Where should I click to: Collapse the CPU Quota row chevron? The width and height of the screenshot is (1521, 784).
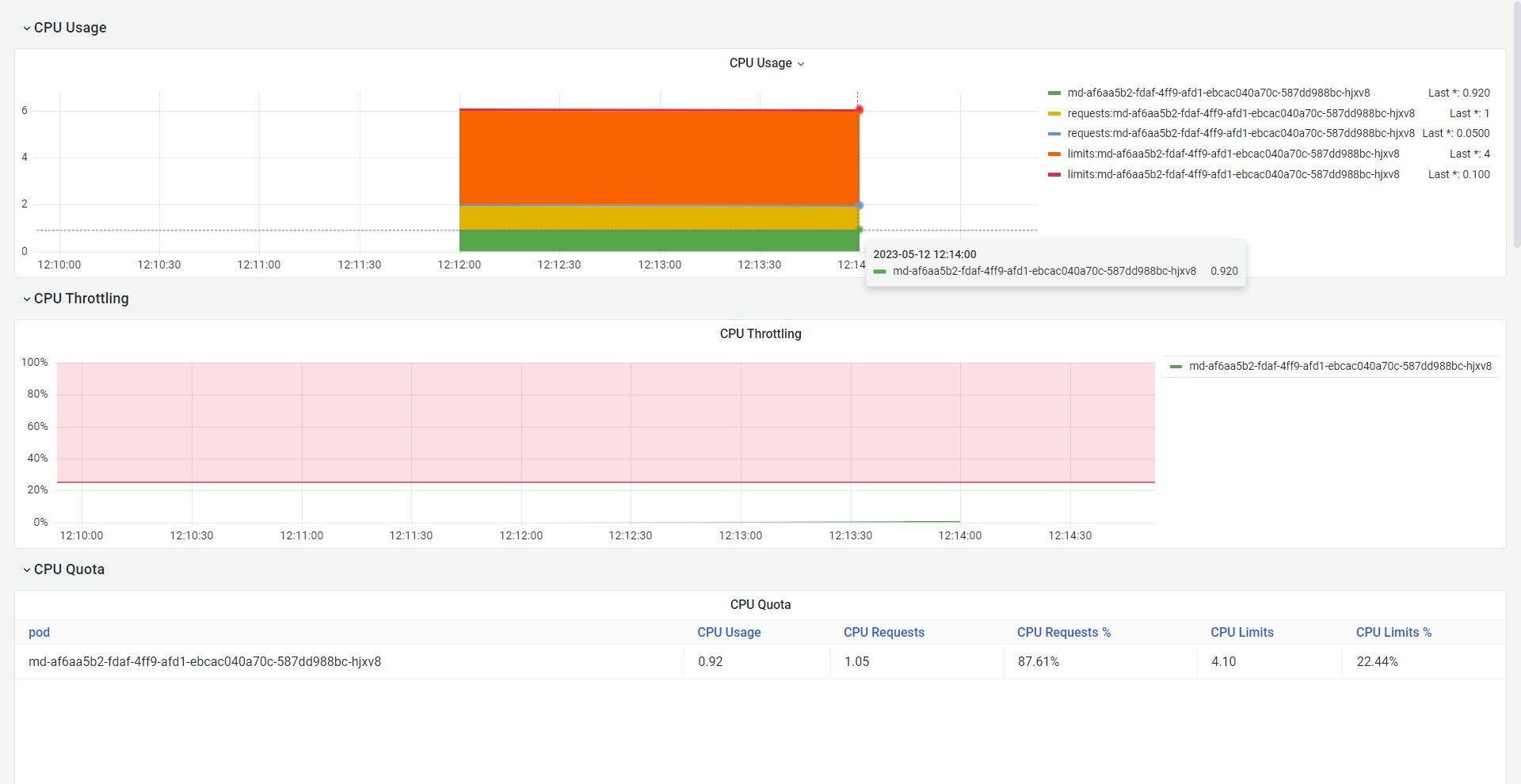click(26, 570)
